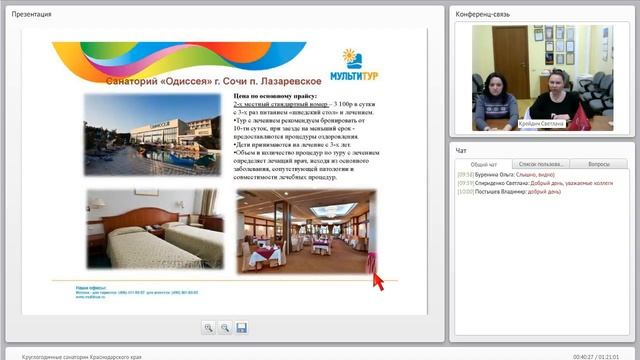Click the Конференц-связь panel title
640x360 pixels.
482,14
